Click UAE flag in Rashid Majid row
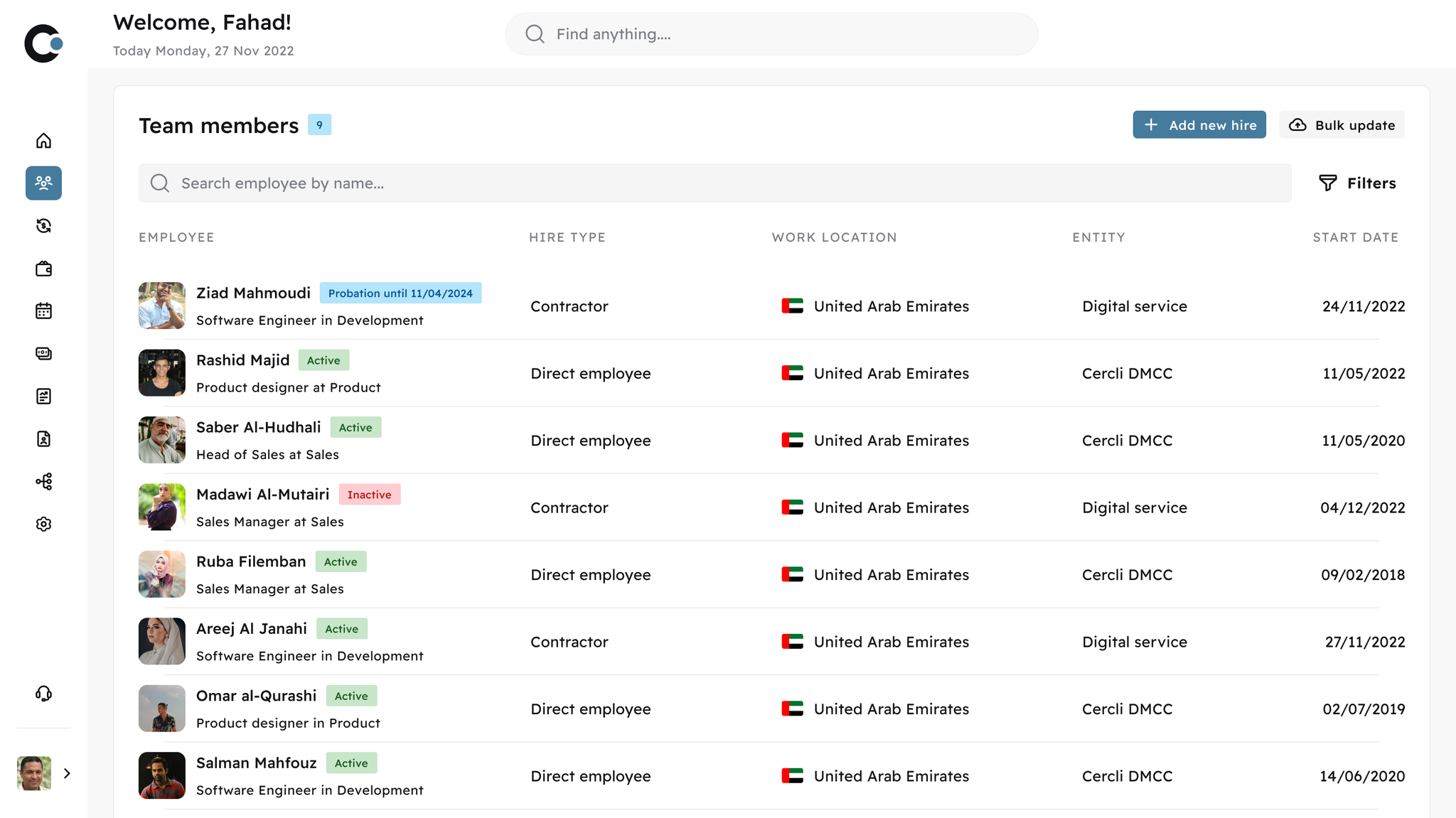Image resolution: width=1456 pixels, height=818 pixels. point(792,373)
